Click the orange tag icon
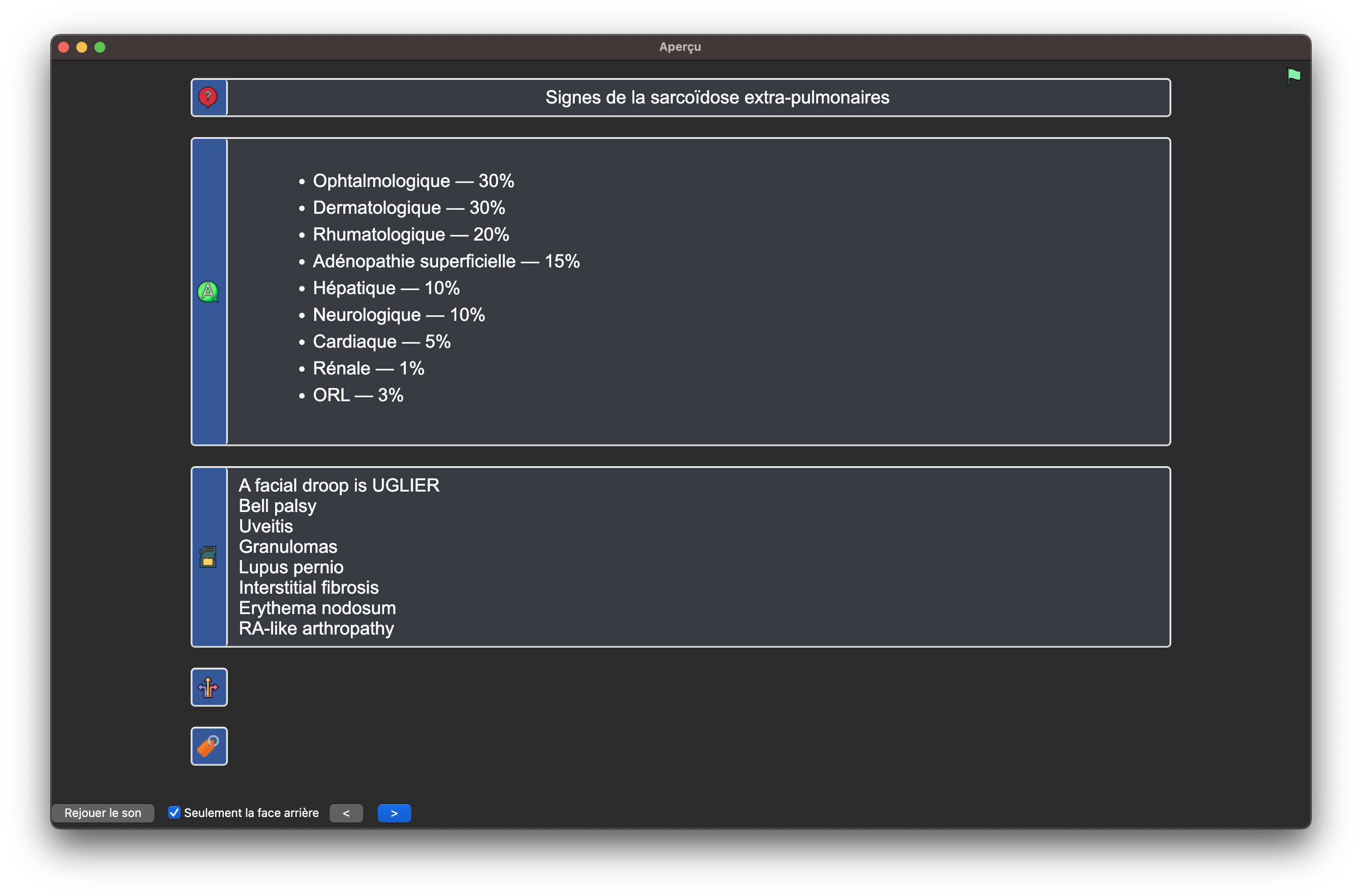Screen dimensions: 1362x896 [x=208, y=746]
